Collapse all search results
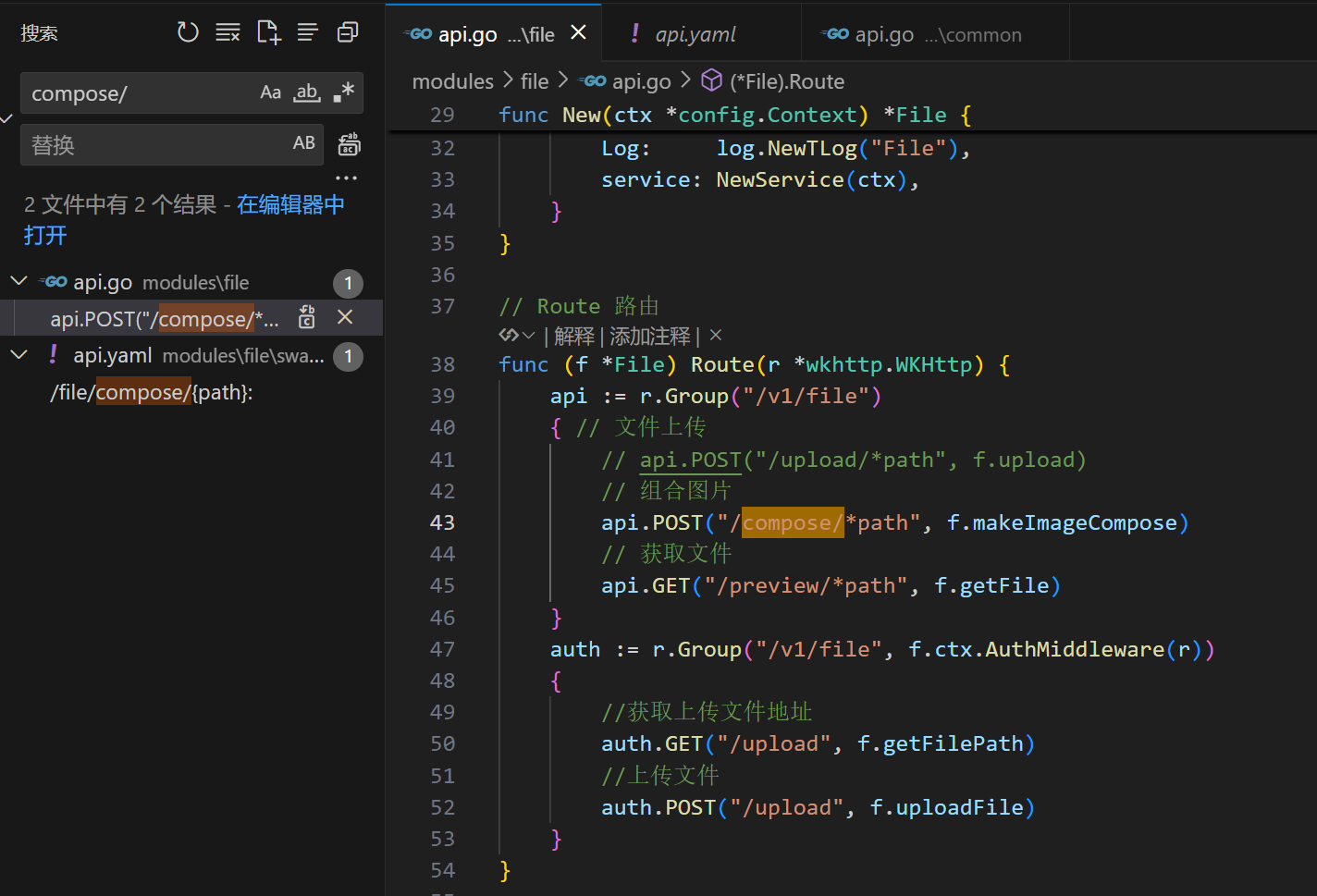The width and height of the screenshot is (1317, 896). point(348,32)
